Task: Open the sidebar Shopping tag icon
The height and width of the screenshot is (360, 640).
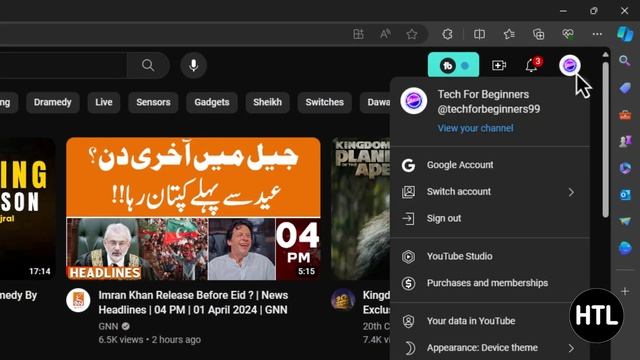Action: point(624,88)
